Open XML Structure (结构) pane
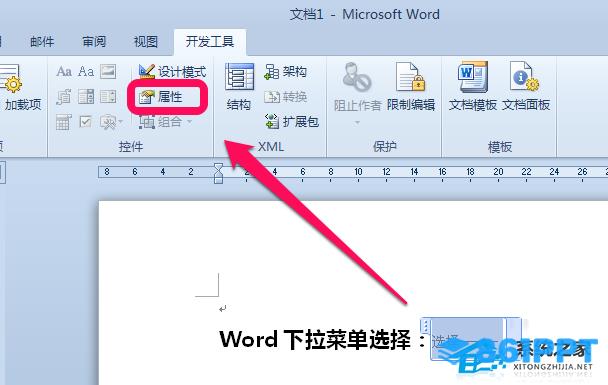The image size is (608, 385). point(239,87)
